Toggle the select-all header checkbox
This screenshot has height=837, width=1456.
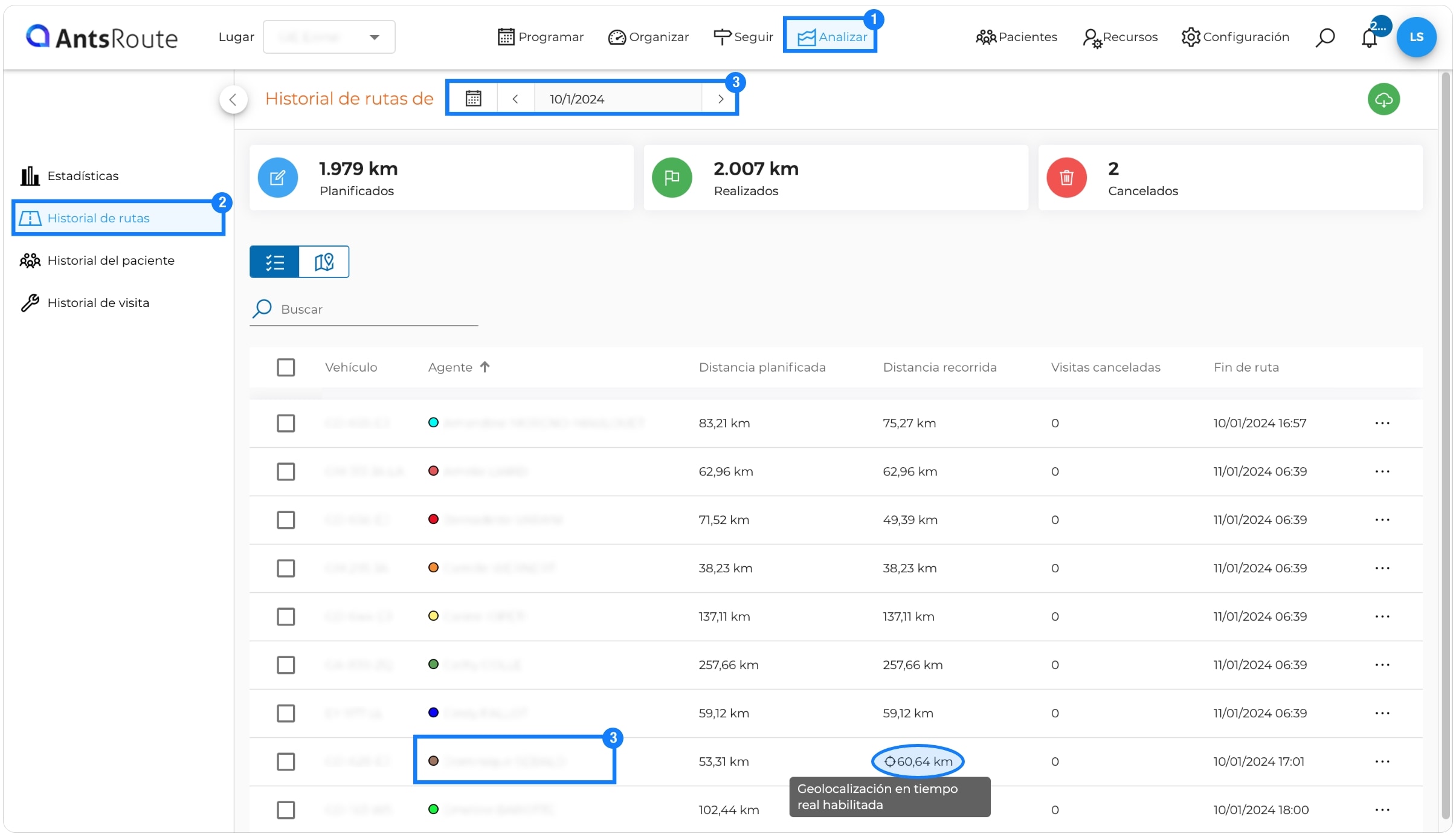click(x=286, y=367)
